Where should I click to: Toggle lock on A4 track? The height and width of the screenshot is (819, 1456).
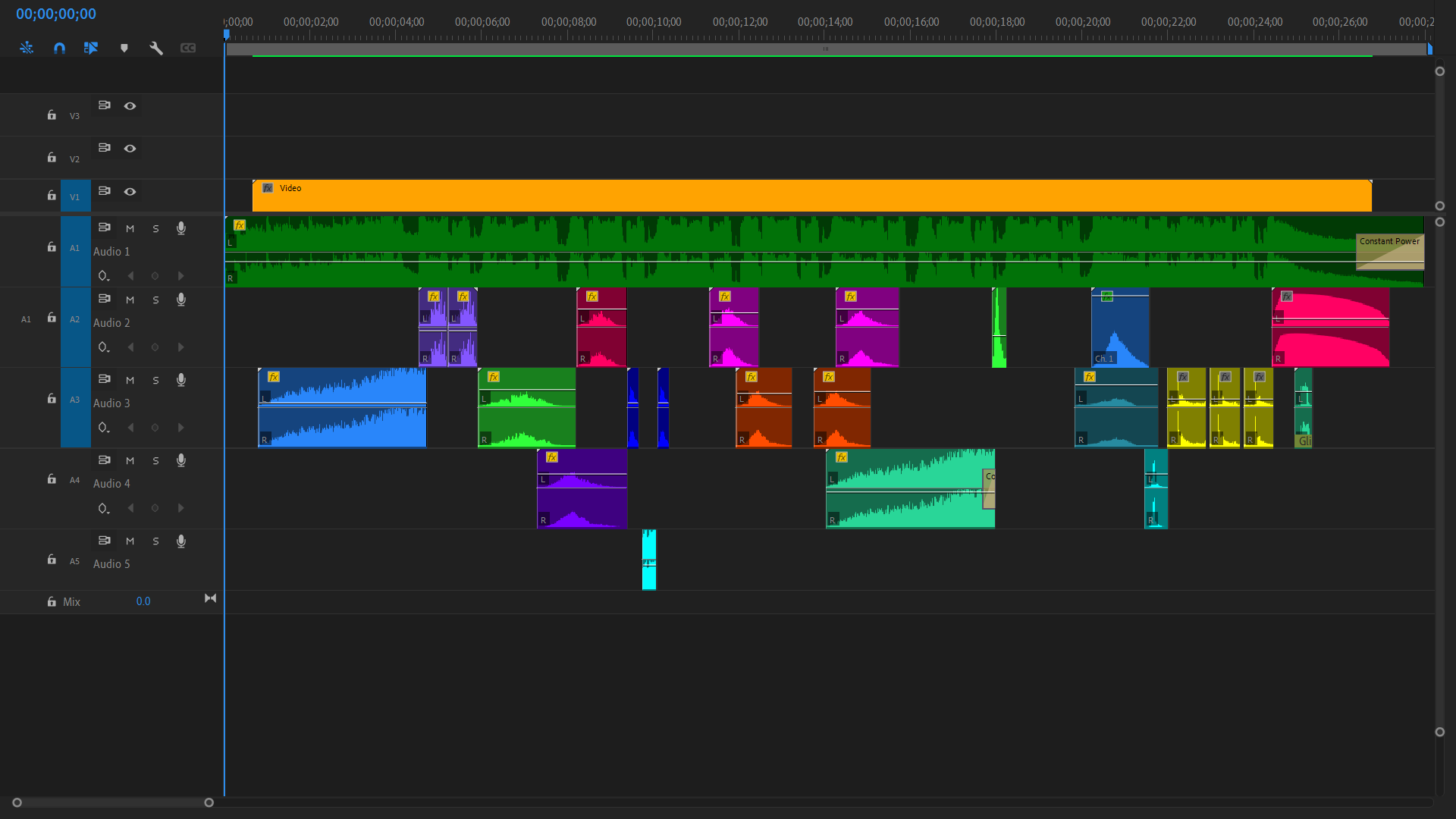52,479
